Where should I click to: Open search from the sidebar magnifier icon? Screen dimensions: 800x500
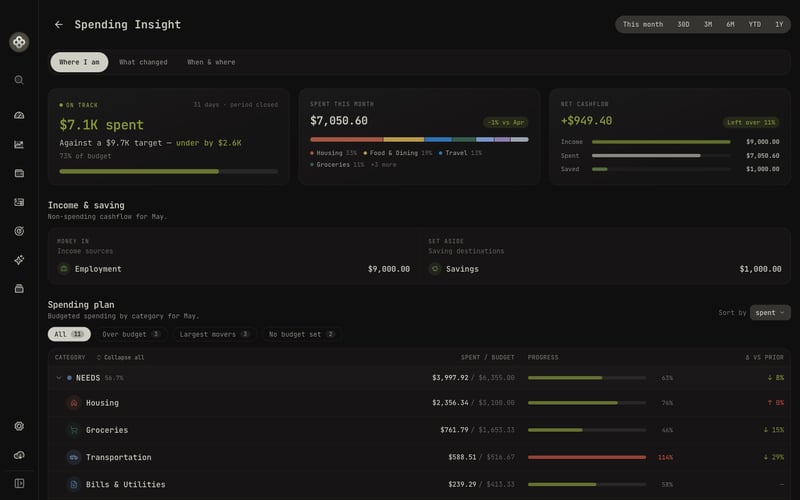19,80
